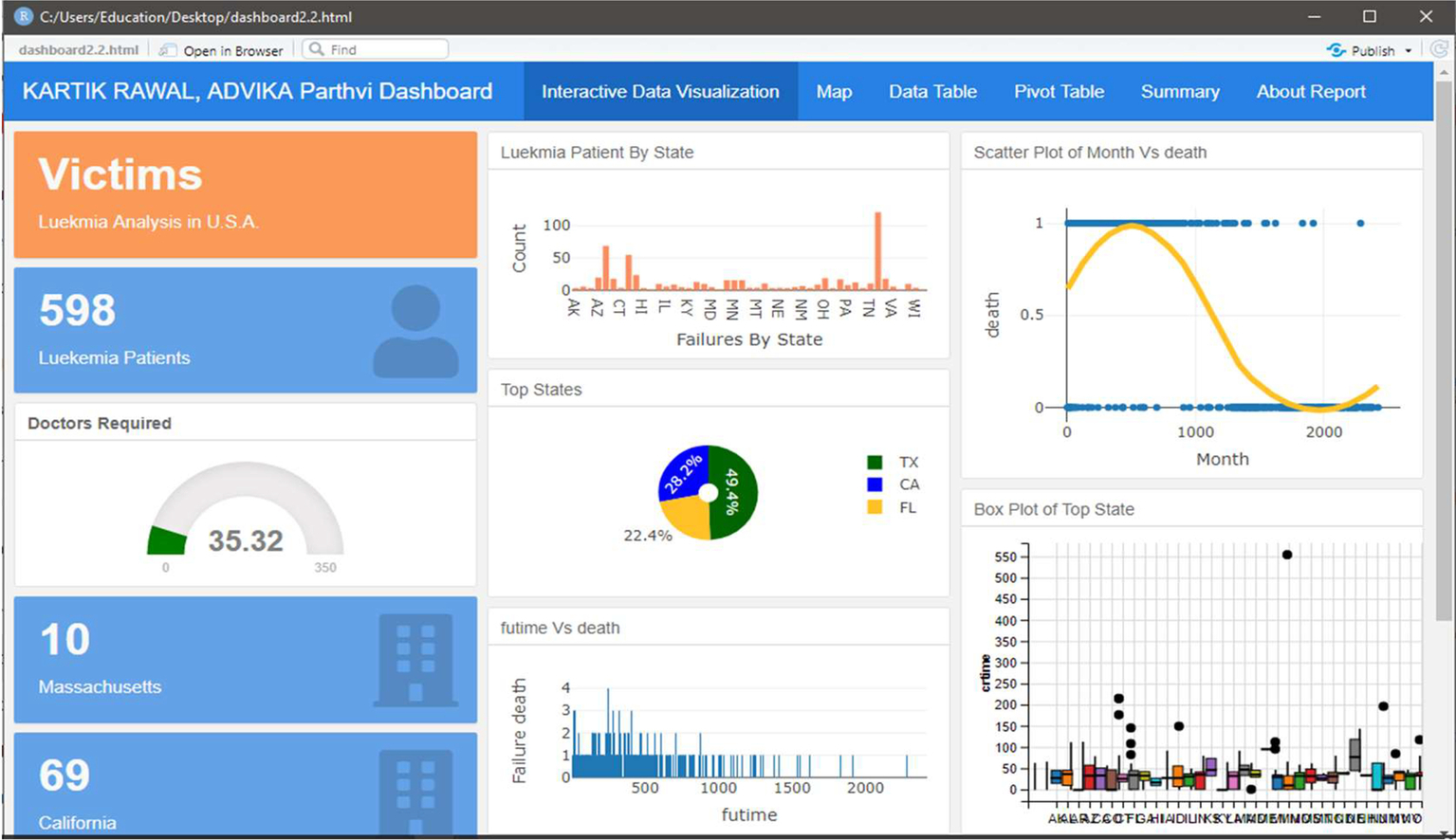Click the person icon on Luekemia Patients card
The image size is (1456, 840).
coord(415,332)
